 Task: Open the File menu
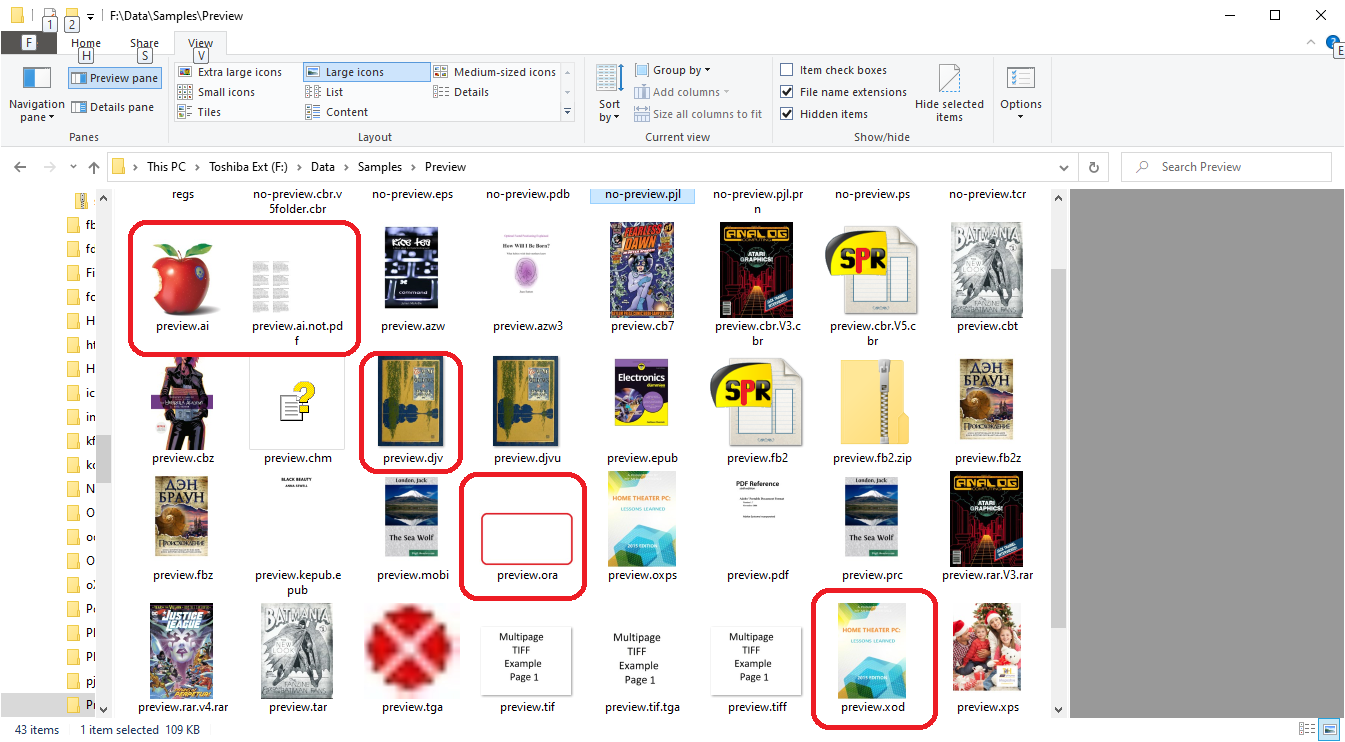coord(29,43)
